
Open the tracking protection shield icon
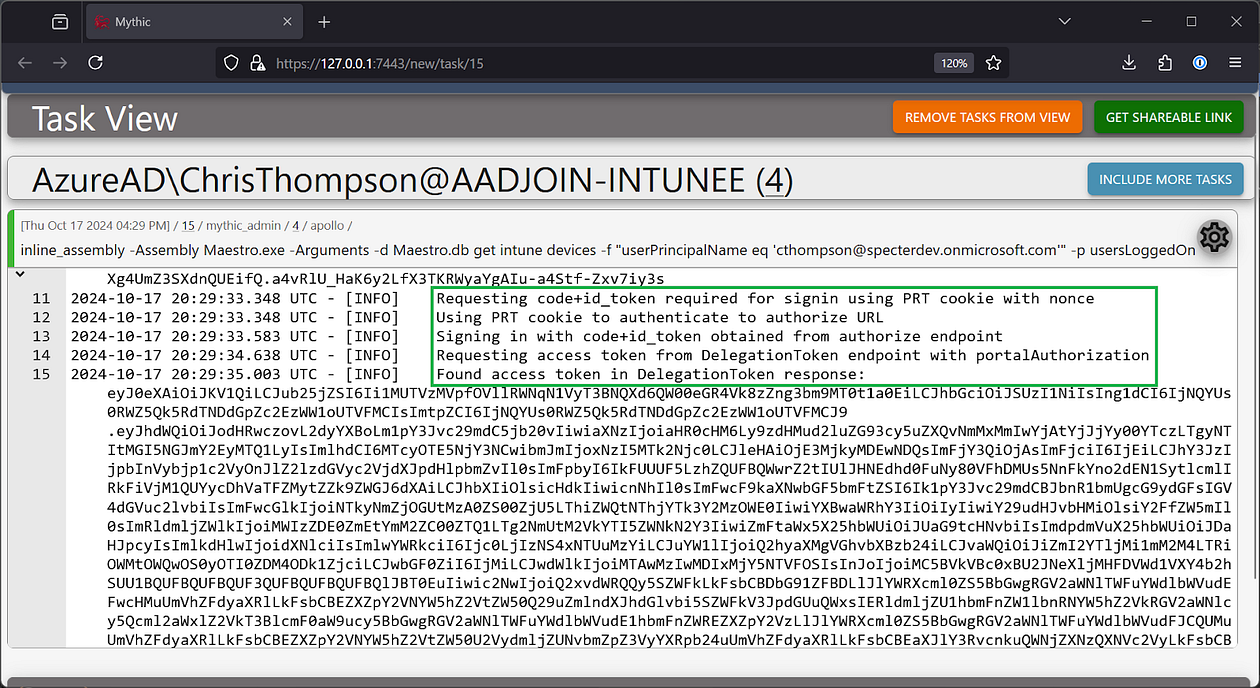point(231,63)
